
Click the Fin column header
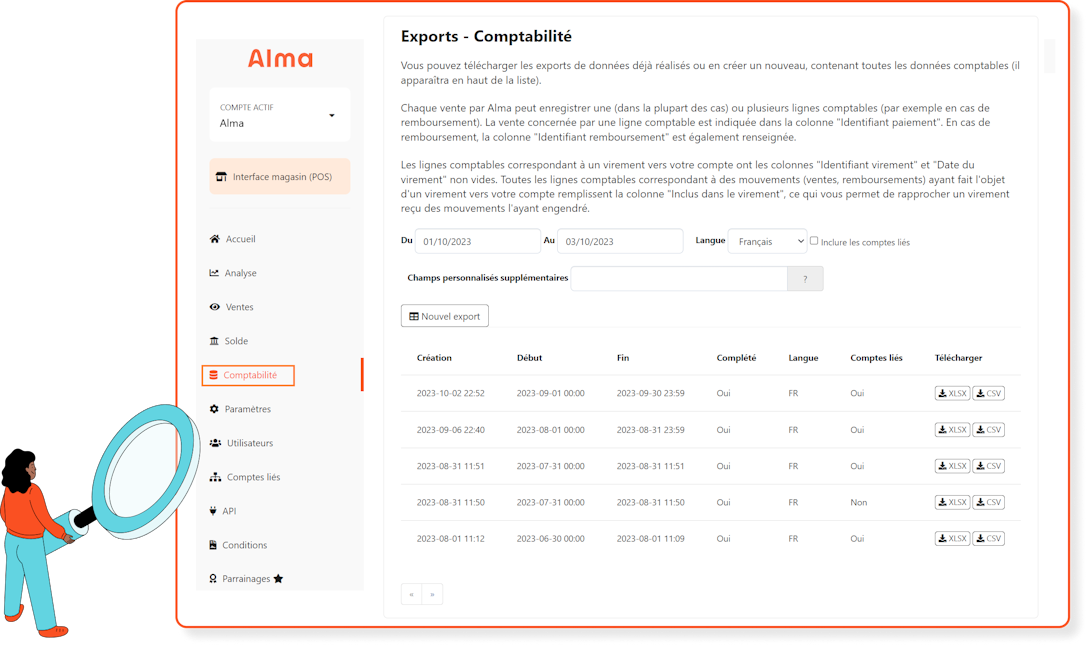coord(622,357)
